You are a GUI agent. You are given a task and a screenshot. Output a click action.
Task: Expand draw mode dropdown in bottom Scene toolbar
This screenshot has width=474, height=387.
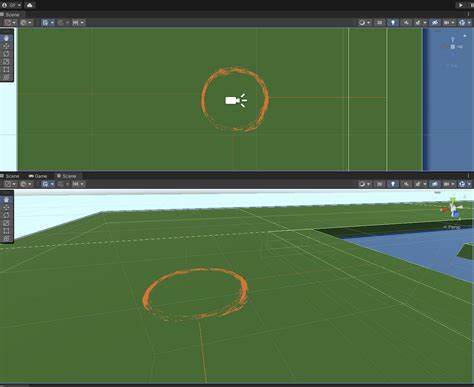click(x=368, y=184)
